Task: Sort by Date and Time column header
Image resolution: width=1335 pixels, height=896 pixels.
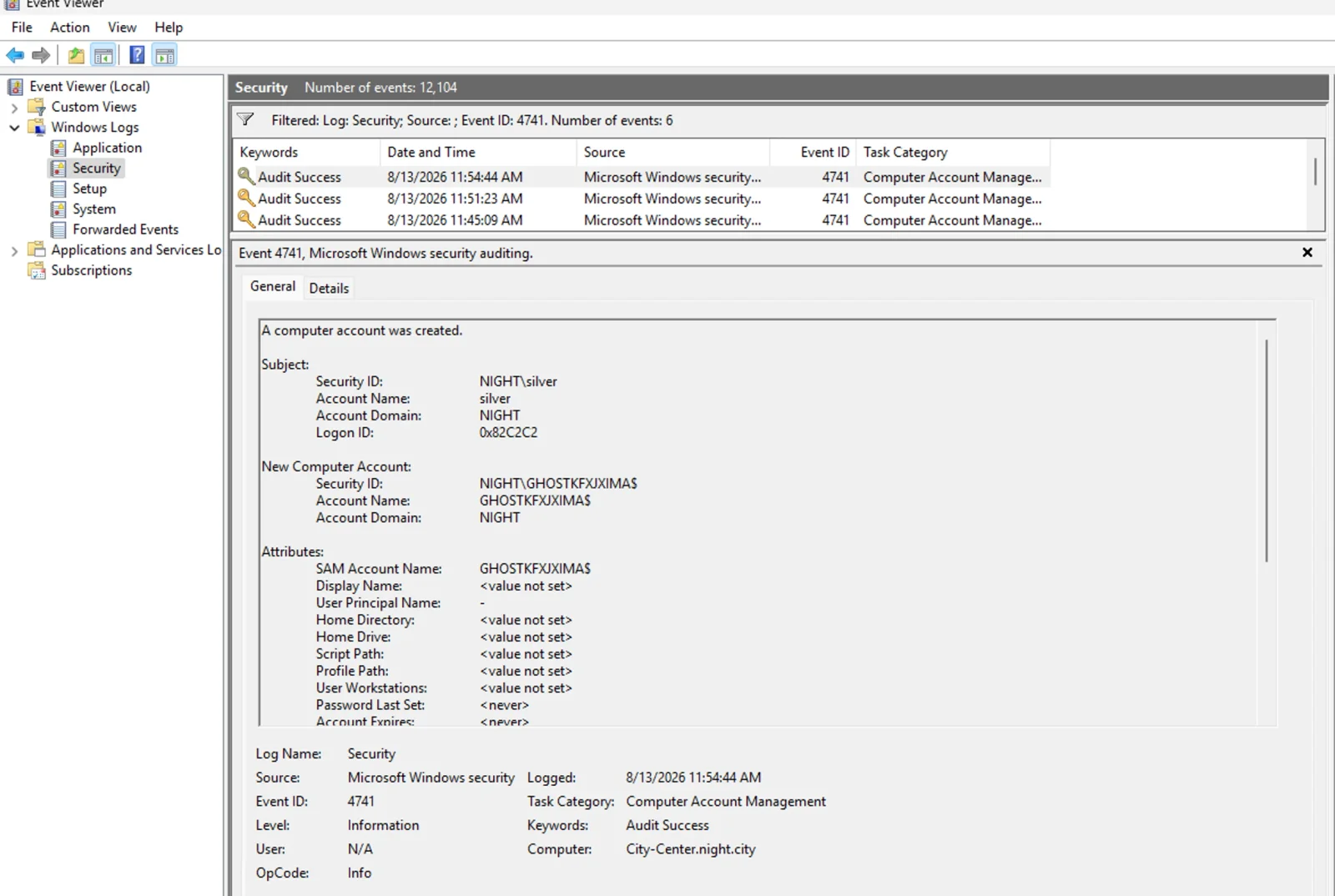Action: click(478, 152)
